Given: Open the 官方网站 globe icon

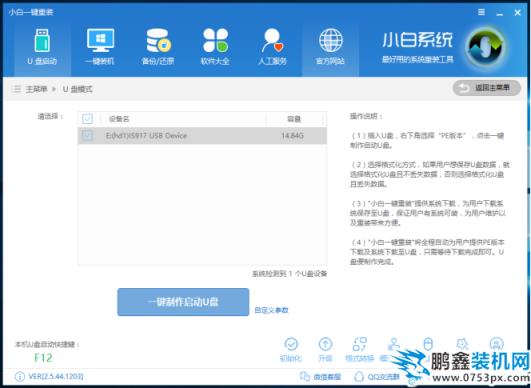Looking at the screenshot, I should (x=330, y=40).
